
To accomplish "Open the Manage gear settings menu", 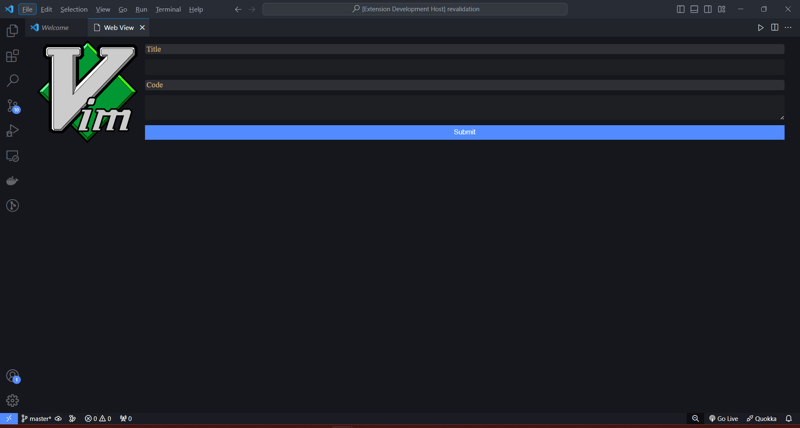I will [12, 400].
